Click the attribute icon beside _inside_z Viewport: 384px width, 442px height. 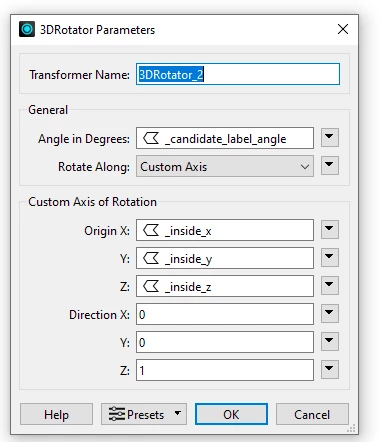coord(151,286)
